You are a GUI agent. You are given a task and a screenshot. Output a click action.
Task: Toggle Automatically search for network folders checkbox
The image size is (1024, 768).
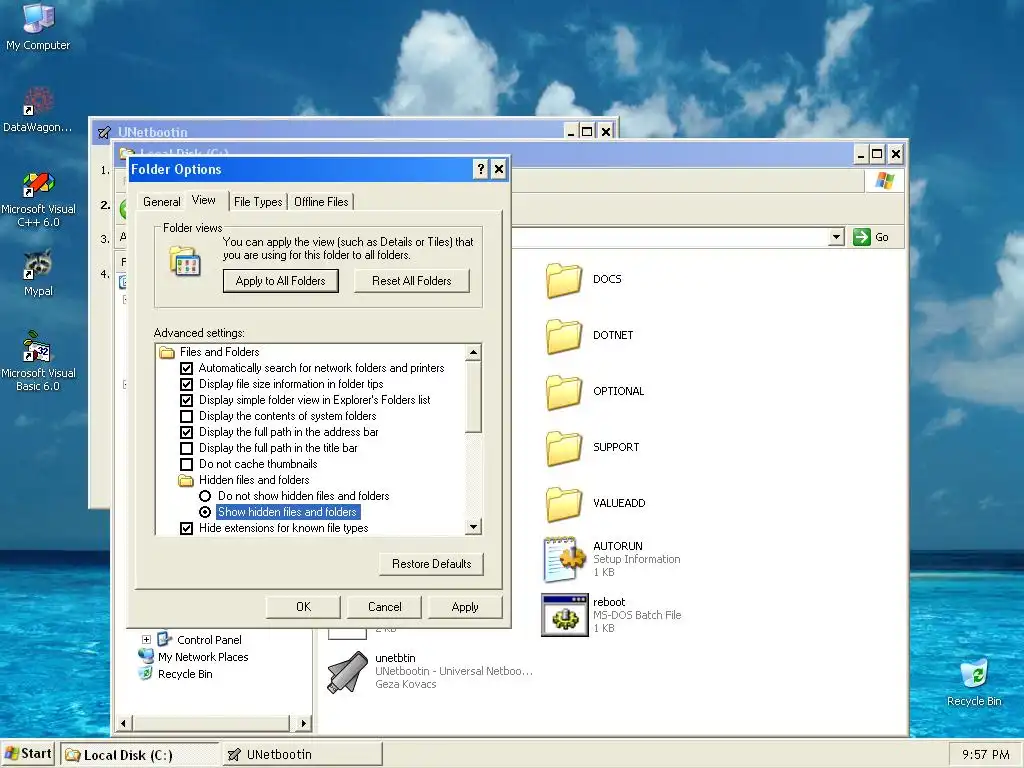click(x=186, y=368)
